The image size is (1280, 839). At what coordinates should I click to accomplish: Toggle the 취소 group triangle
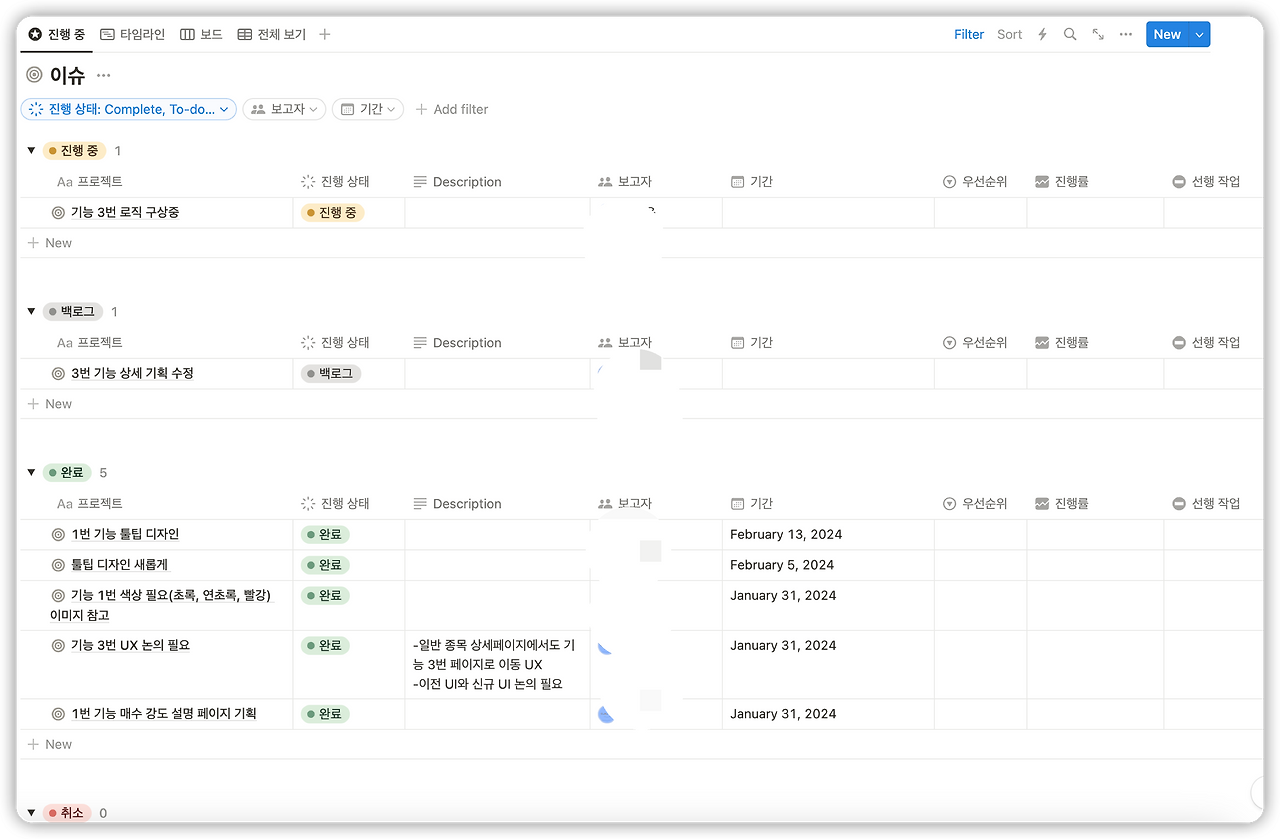tap(31, 813)
